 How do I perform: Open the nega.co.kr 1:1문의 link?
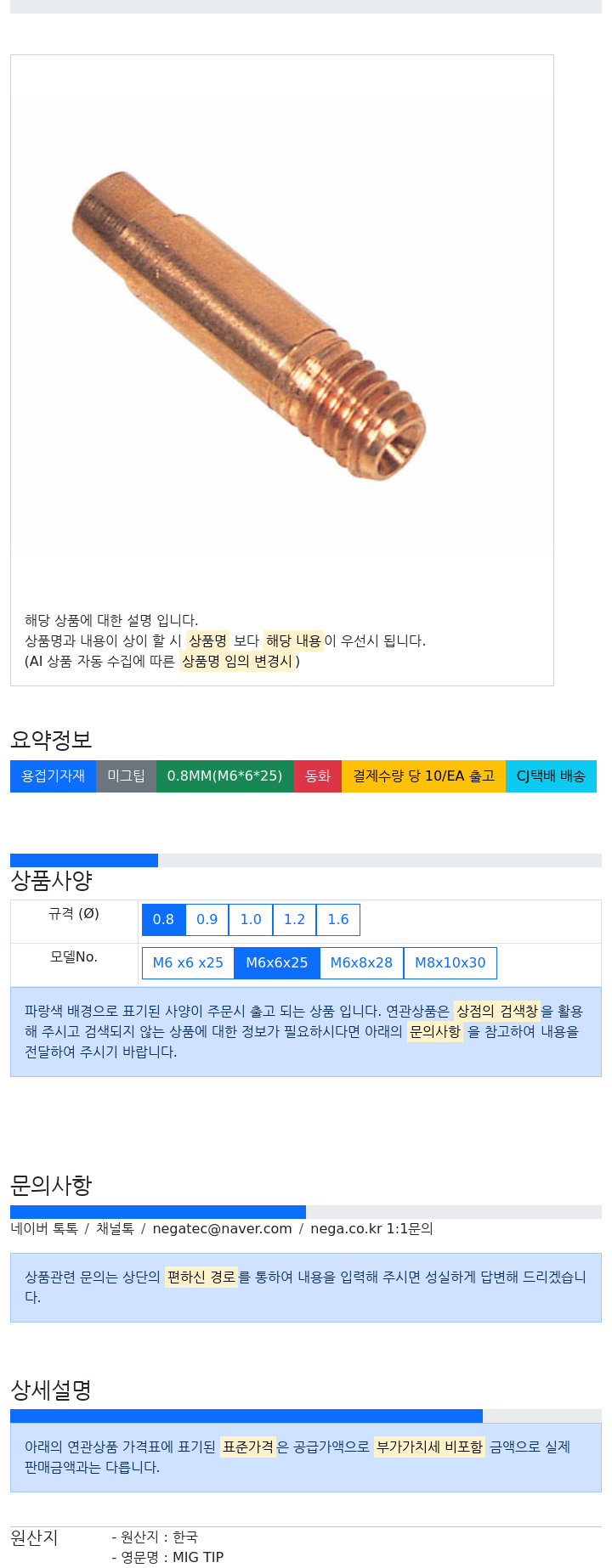click(371, 1229)
